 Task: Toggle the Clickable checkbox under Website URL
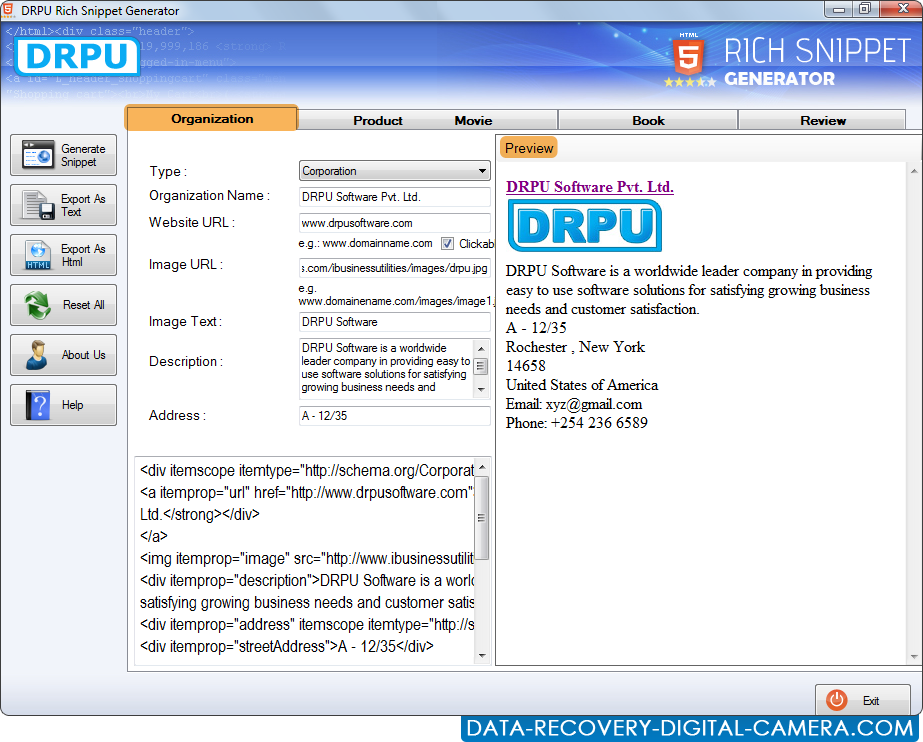tap(447, 244)
